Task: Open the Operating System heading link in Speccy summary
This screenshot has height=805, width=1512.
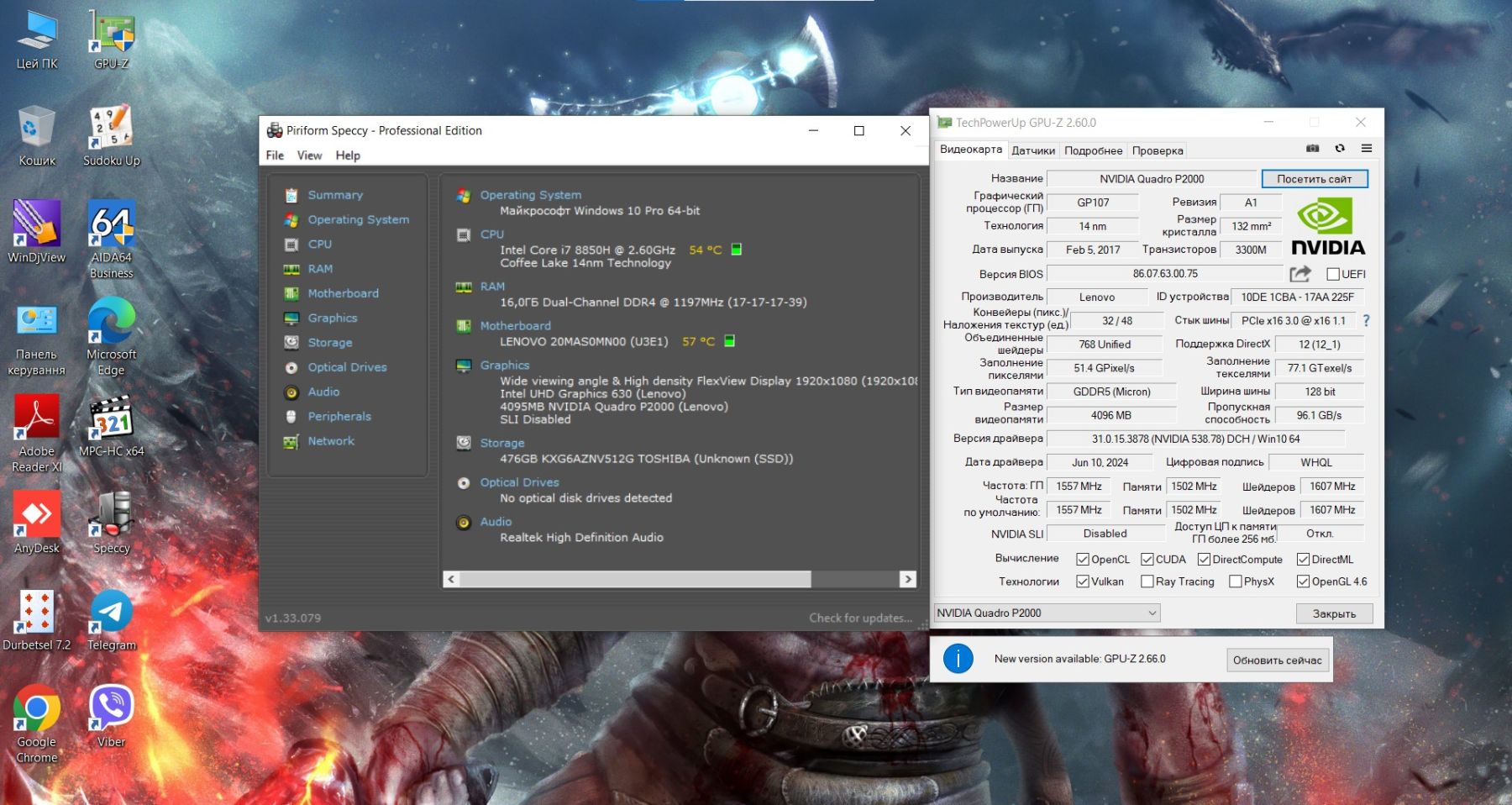Action: pos(530,195)
